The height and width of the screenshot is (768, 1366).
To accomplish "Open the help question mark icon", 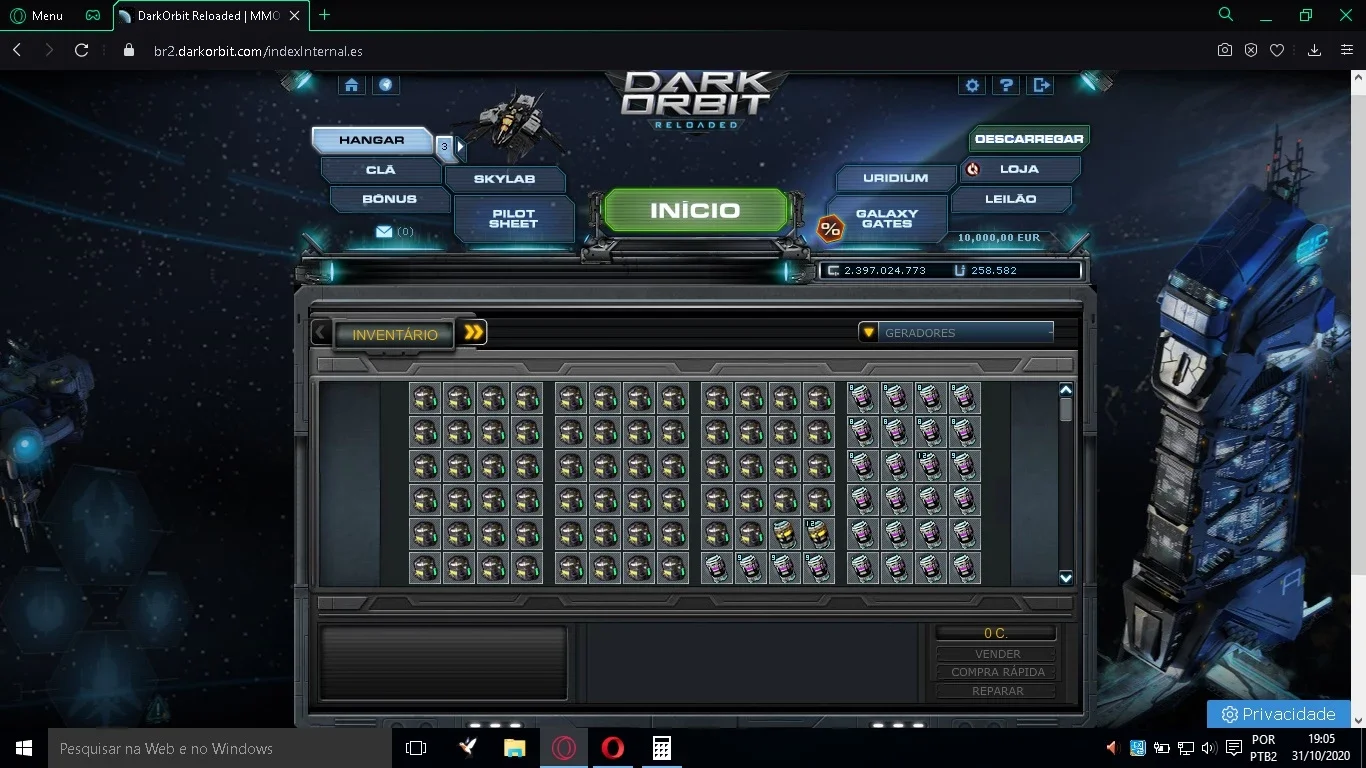I will tap(1006, 85).
